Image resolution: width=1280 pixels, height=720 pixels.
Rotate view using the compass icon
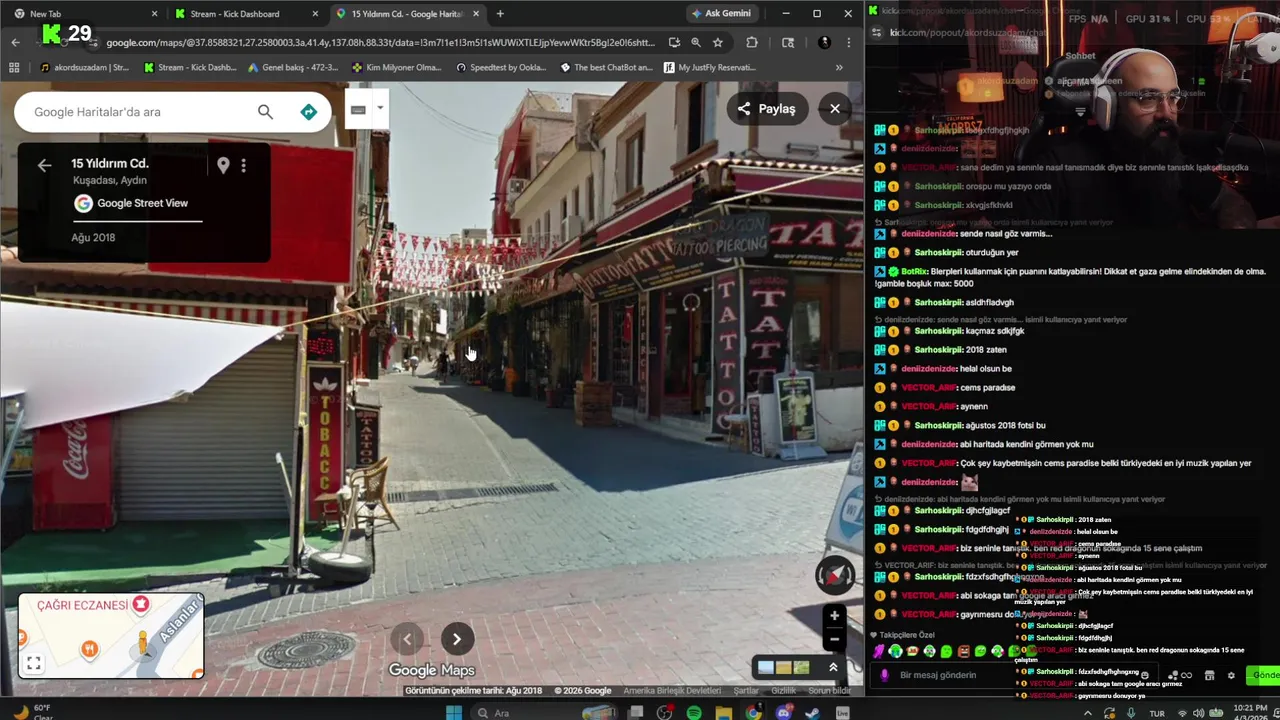[835, 574]
